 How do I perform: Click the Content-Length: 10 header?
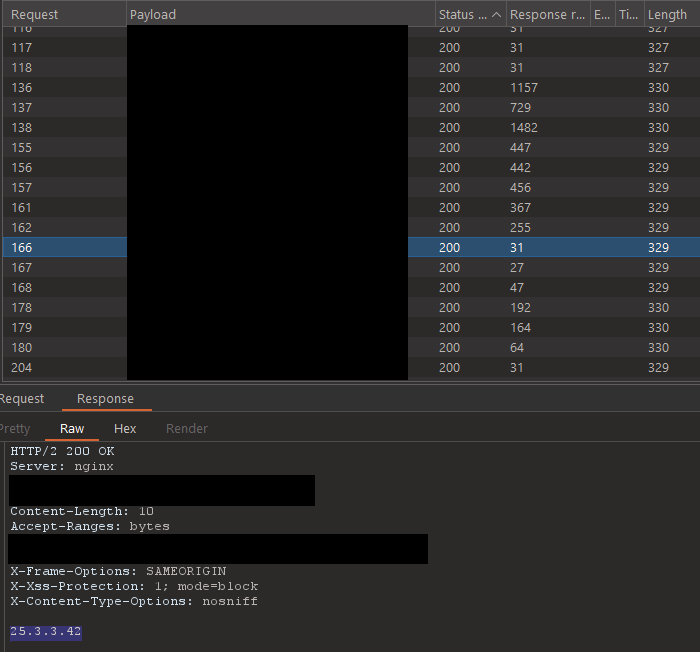coord(82,511)
